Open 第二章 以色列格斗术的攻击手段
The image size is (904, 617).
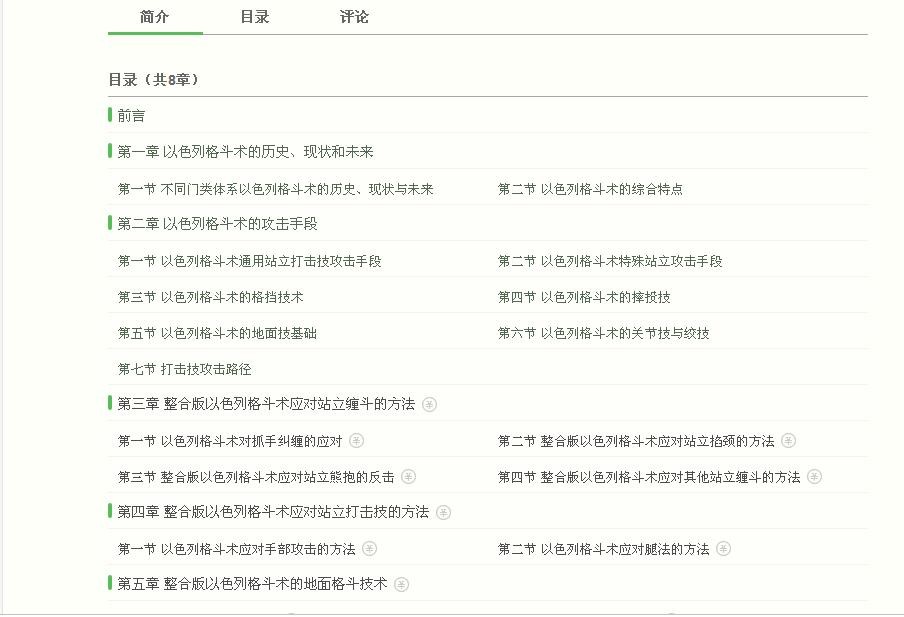click(217, 224)
